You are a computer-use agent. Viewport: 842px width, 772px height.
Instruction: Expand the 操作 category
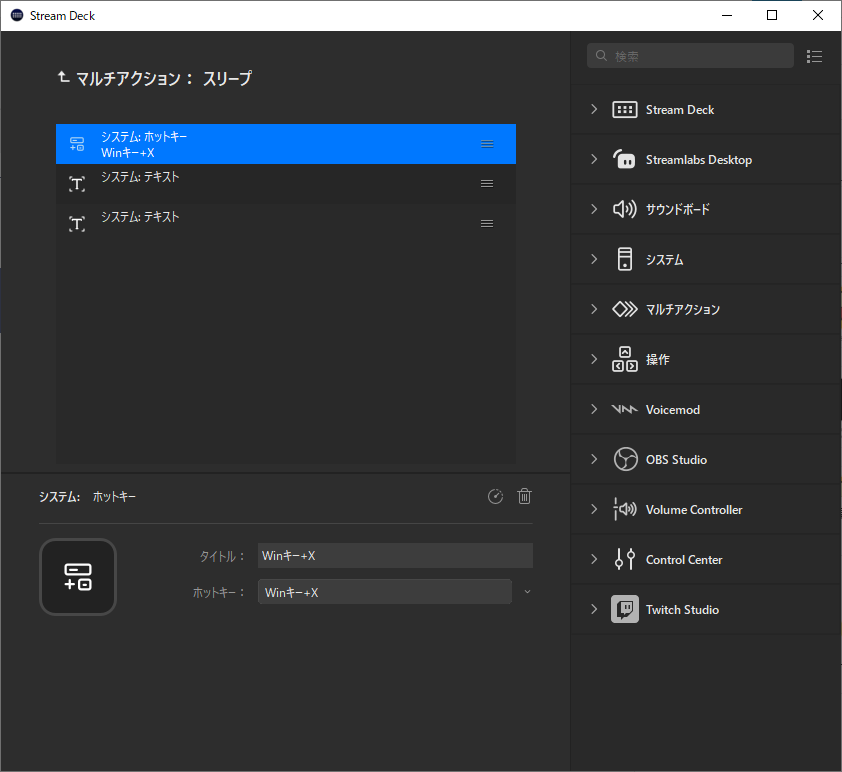[x=594, y=359]
